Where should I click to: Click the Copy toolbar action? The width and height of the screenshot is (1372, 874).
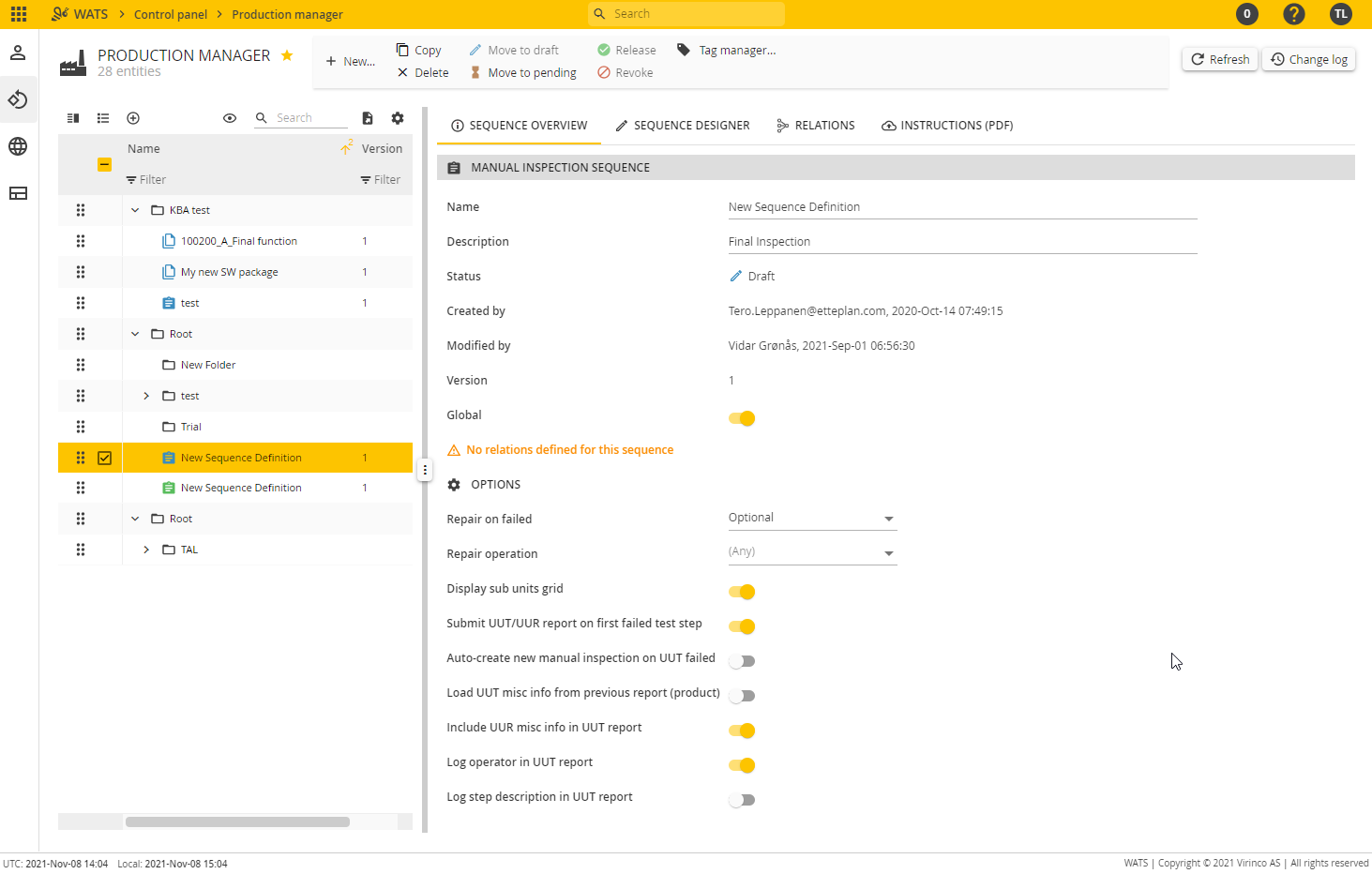coord(418,50)
